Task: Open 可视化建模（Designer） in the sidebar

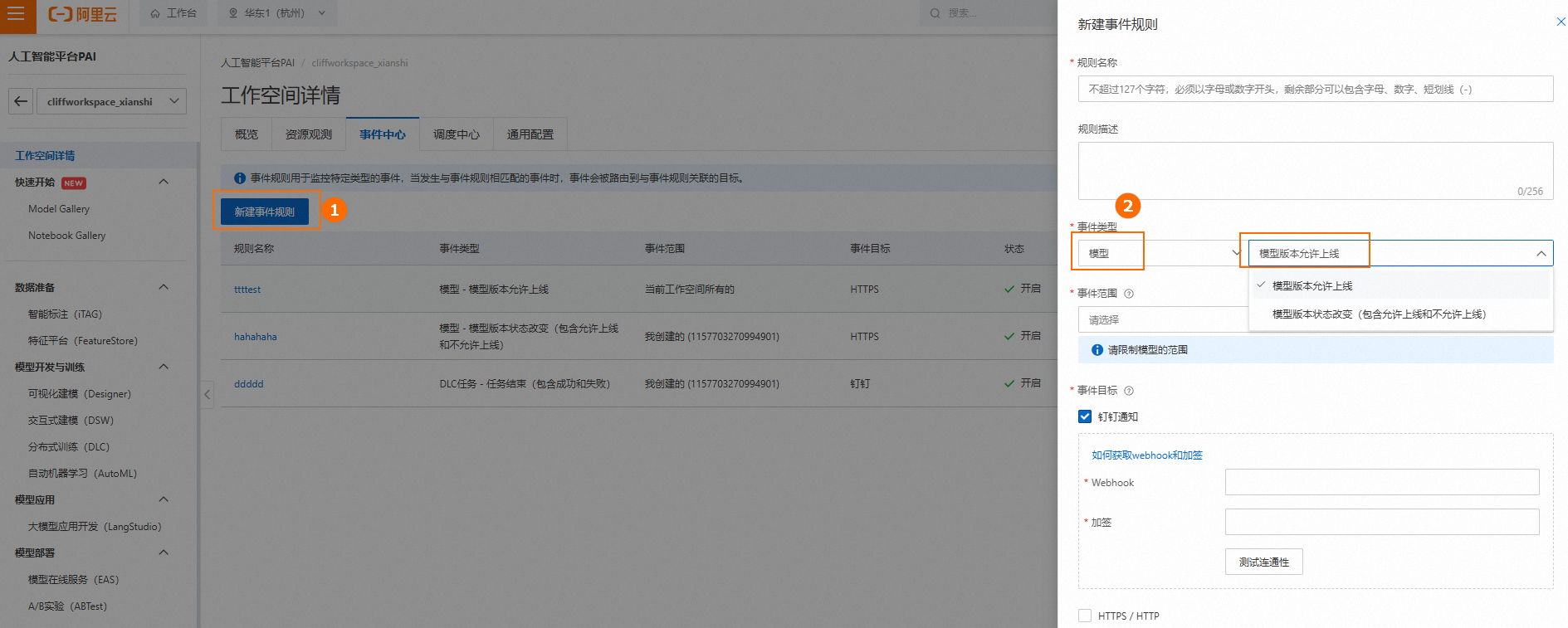Action: [80, 394]
